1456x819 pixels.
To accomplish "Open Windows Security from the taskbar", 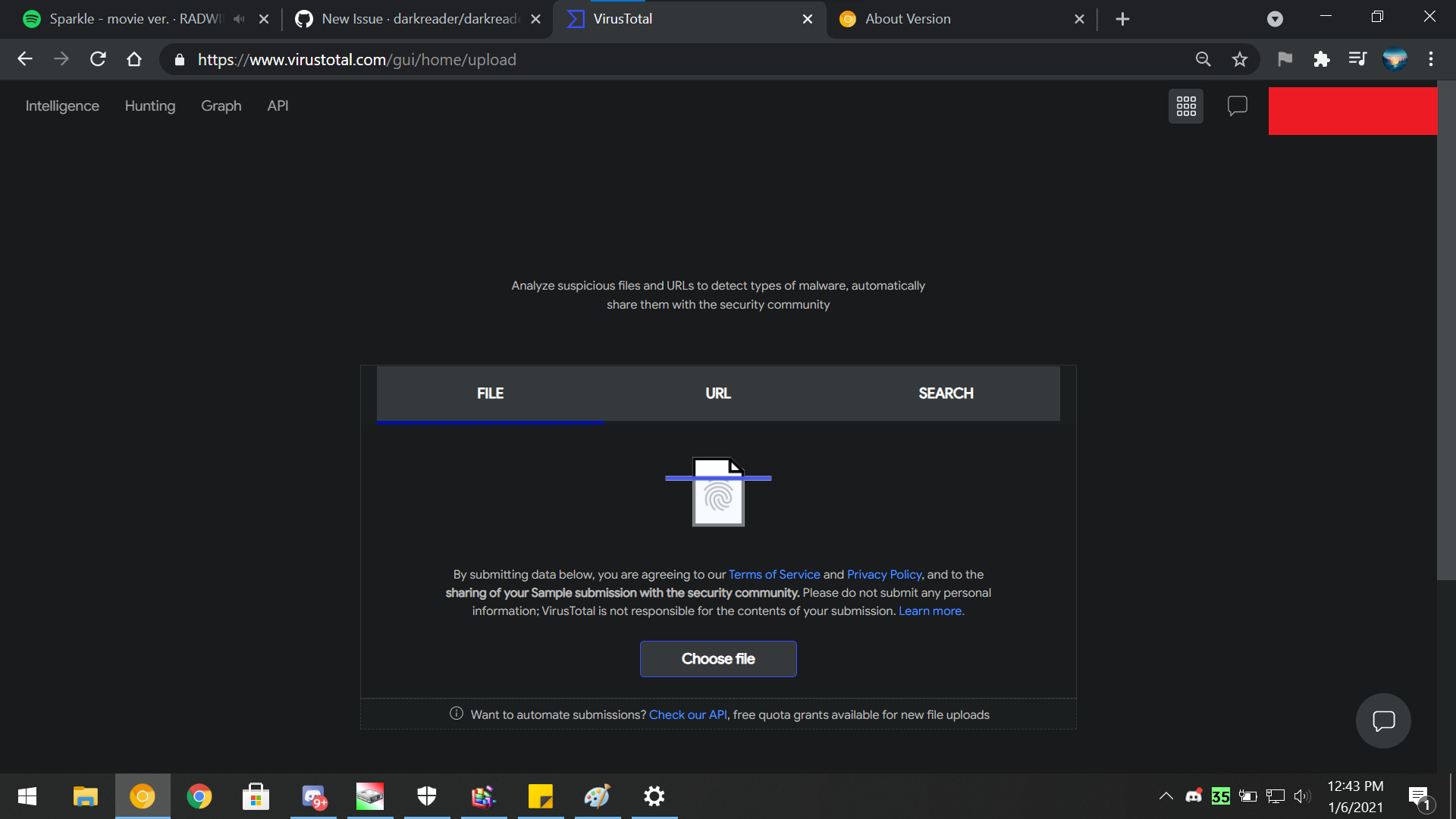I will [427, 796].
